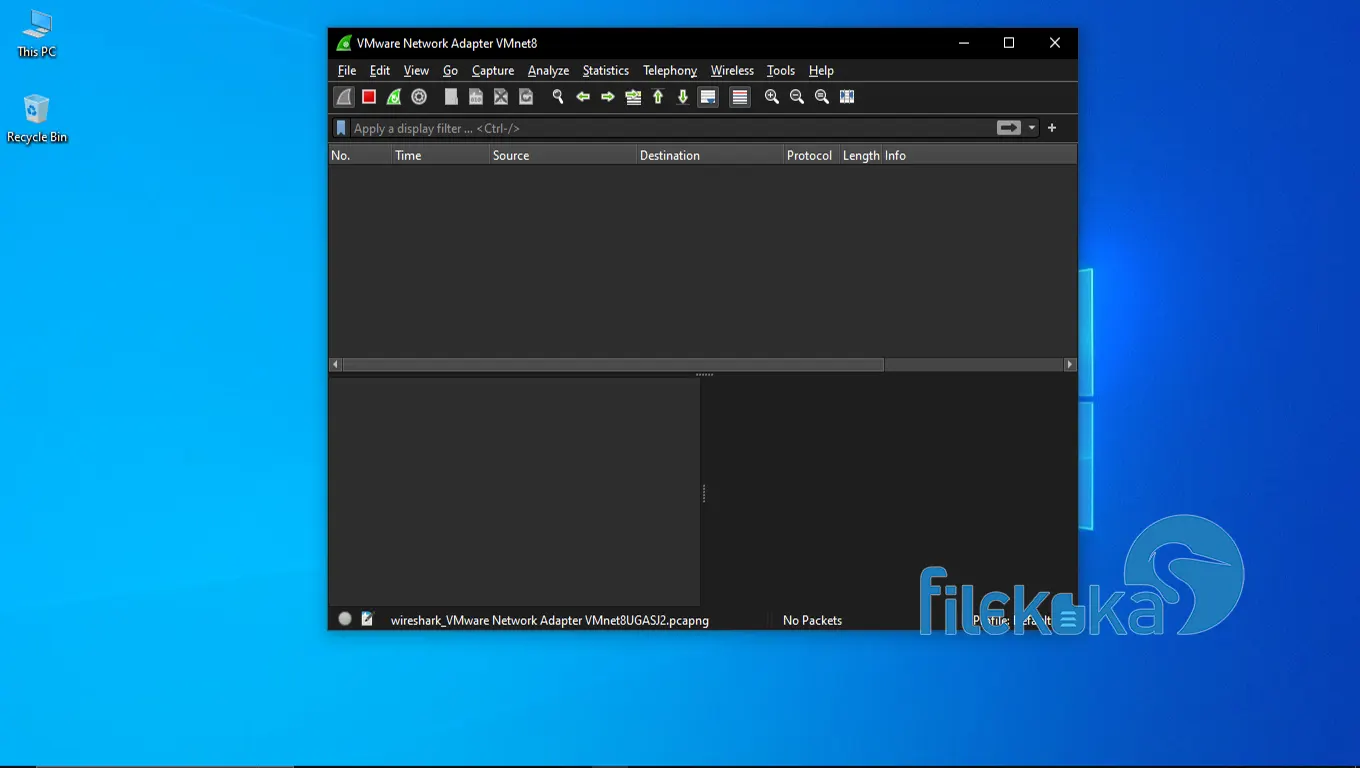This screenshot has width=1360, height=768.
Task: Sort by the No. column header
Action: pyautogui.click(x=360, y=155)
